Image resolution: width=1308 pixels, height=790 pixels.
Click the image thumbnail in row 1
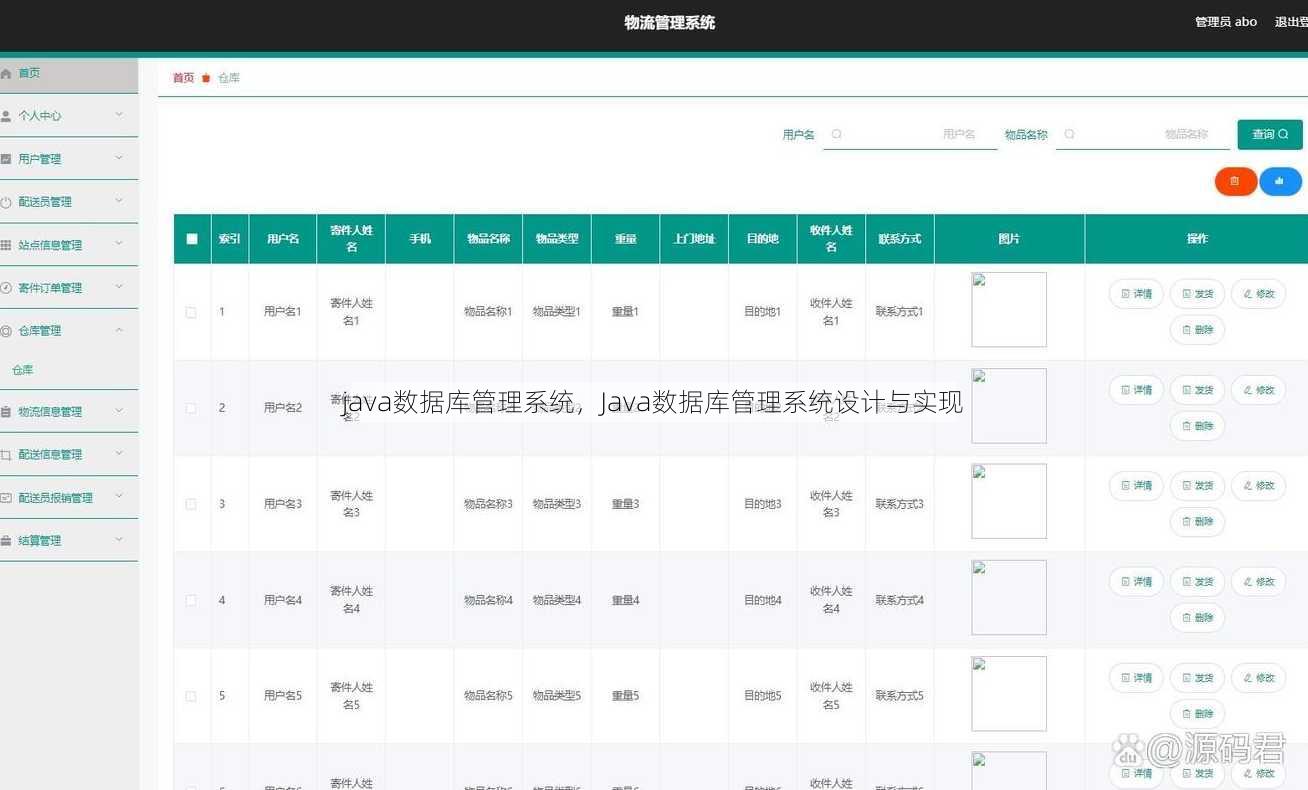(x=1009, y=310)
